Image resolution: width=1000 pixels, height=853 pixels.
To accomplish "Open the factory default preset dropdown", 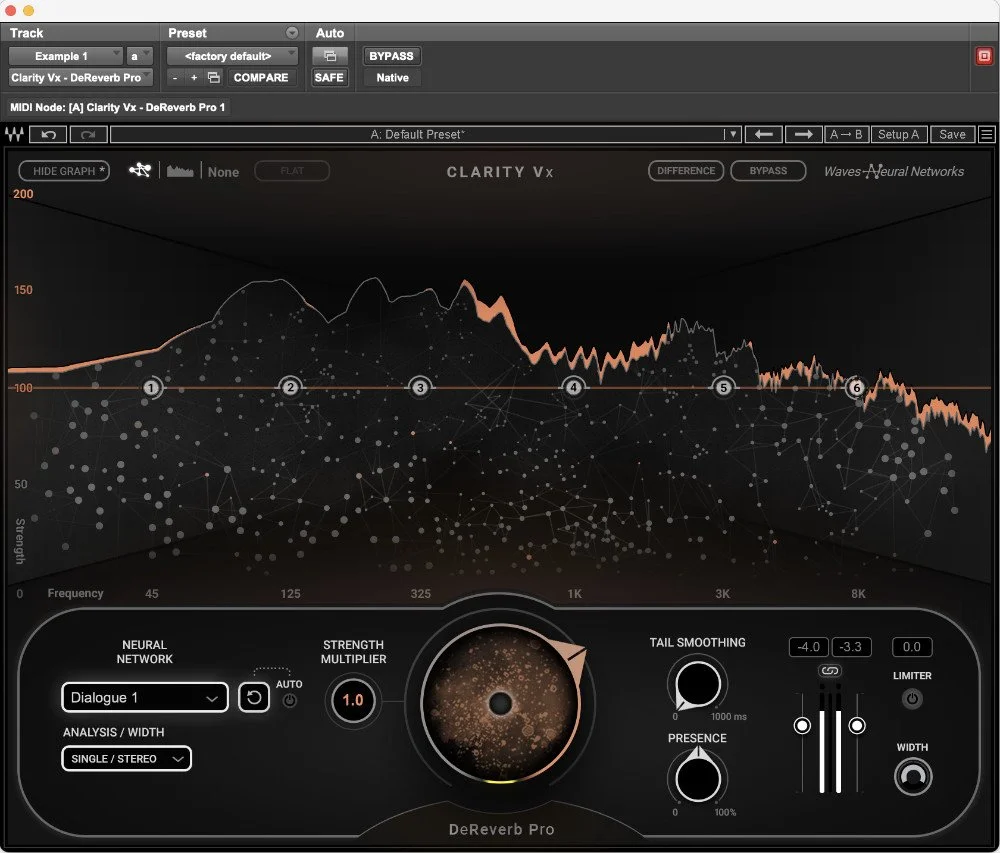I will point(232,56).
